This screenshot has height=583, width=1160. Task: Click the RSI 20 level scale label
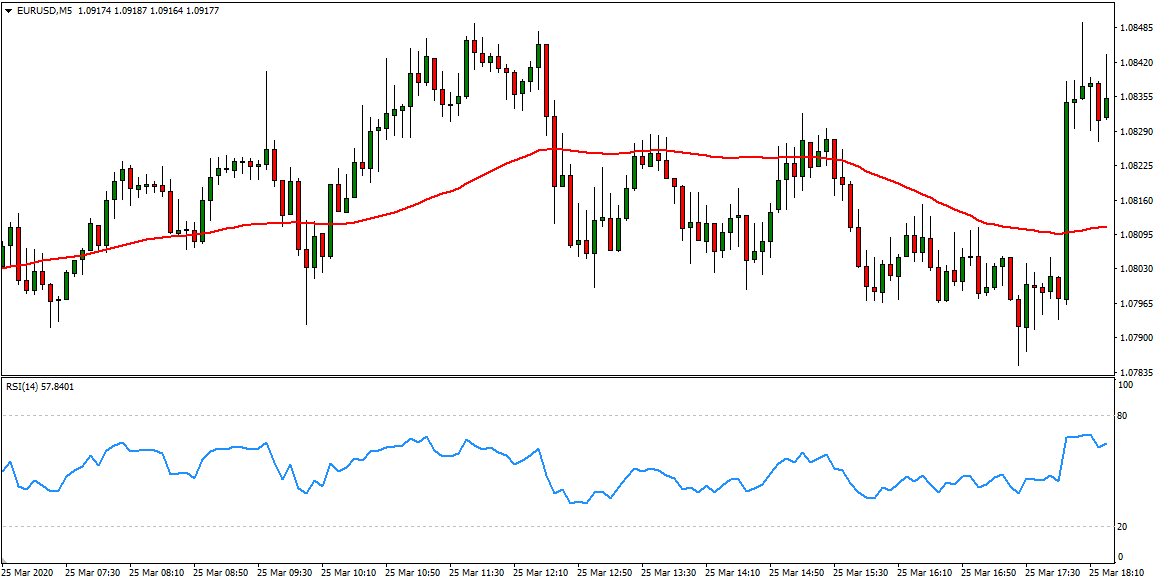[x=1123, y=527]
